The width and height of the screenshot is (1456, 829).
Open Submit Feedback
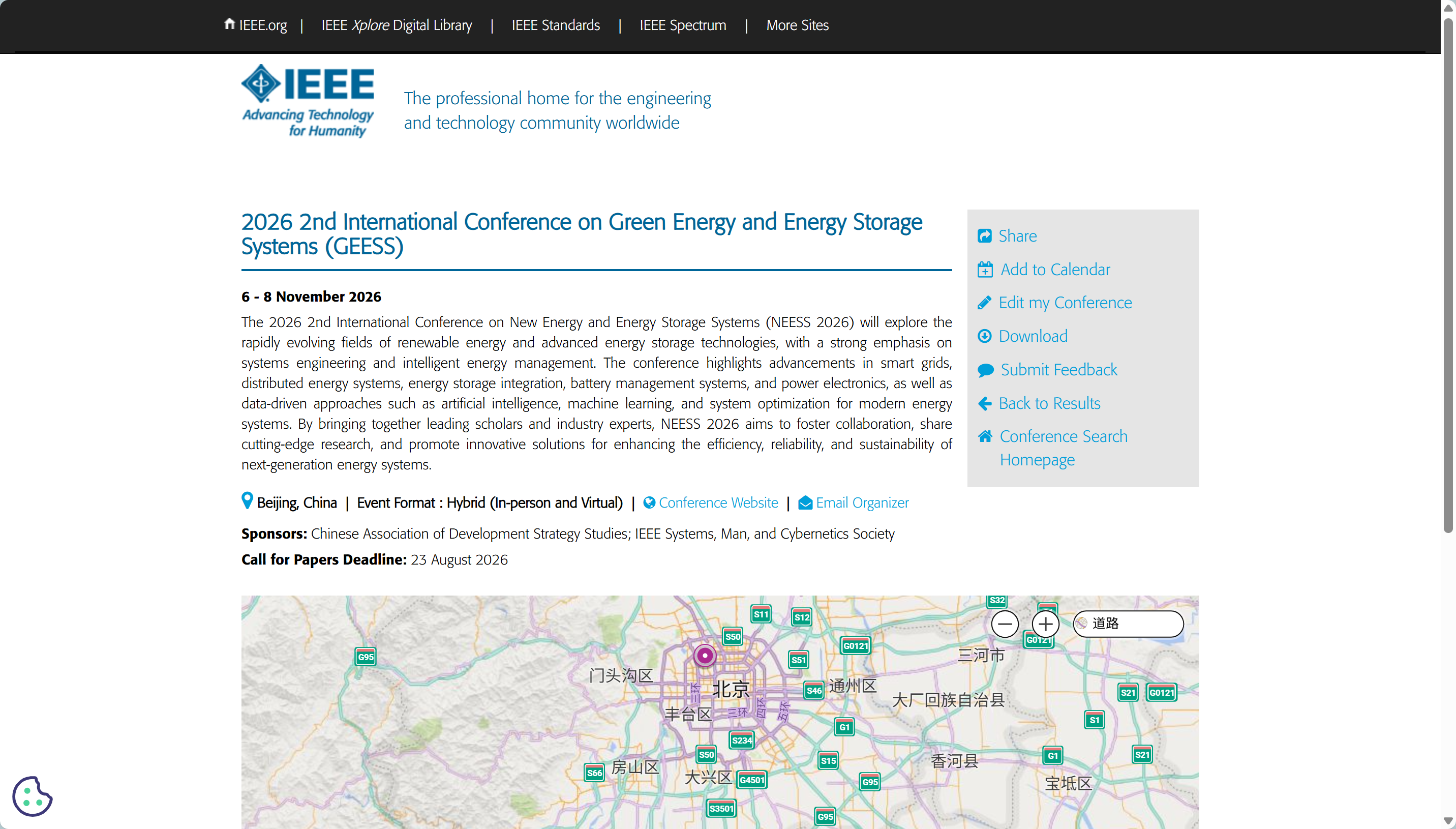point(1058,370)
